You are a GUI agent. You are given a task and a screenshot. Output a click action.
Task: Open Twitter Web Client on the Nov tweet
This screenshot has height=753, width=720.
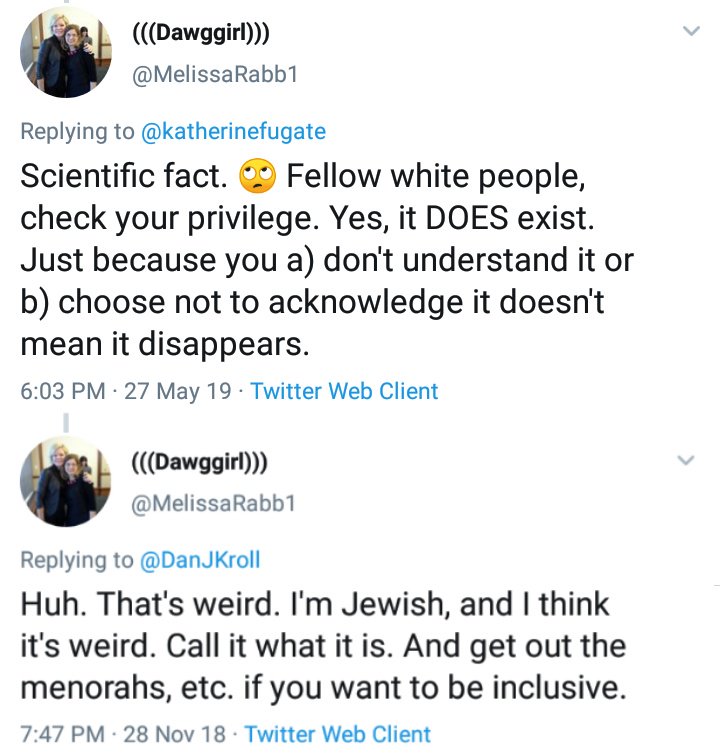[x=338, y=735]
